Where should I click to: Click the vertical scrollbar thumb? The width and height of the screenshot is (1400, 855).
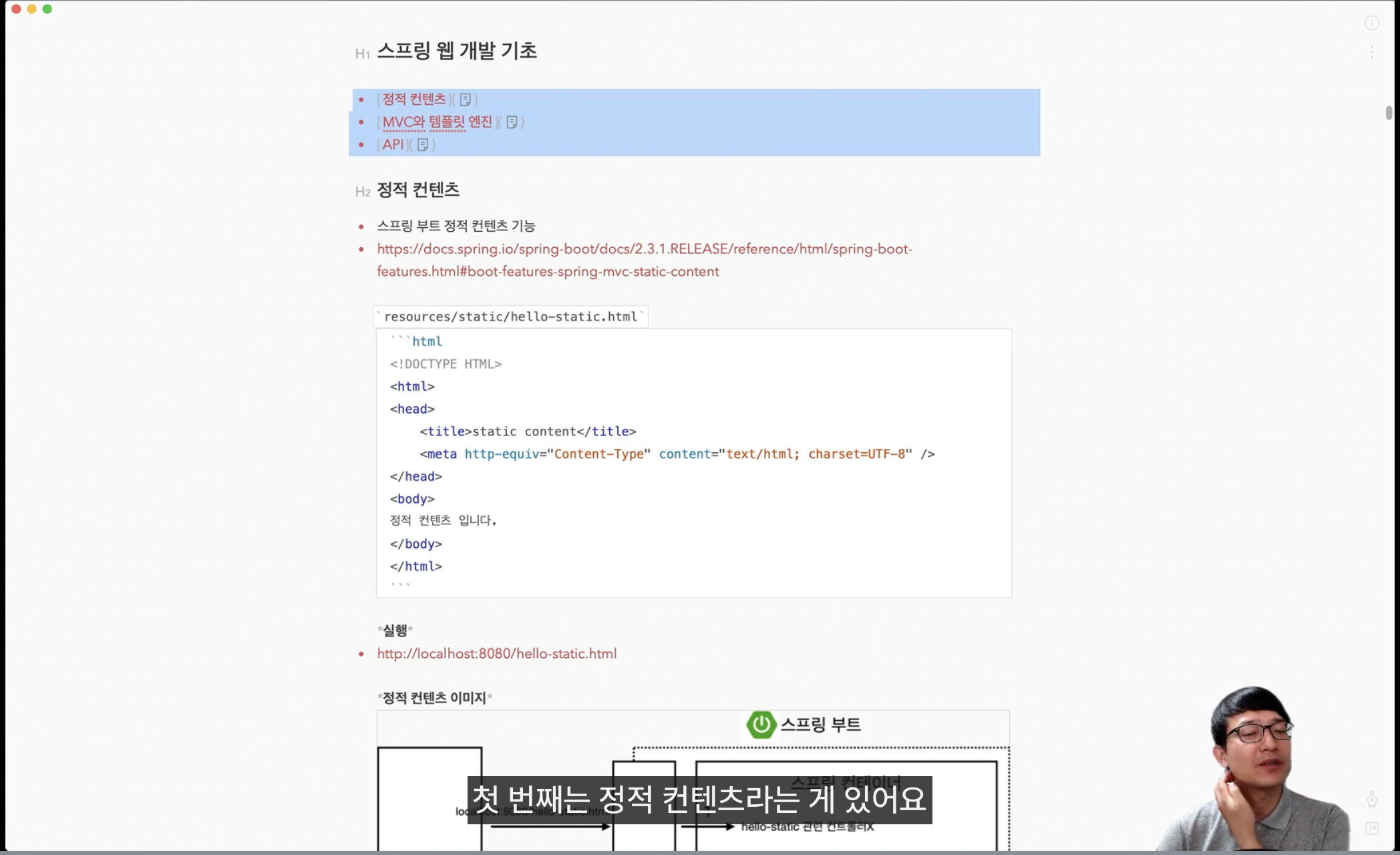tap(1389, 113)
